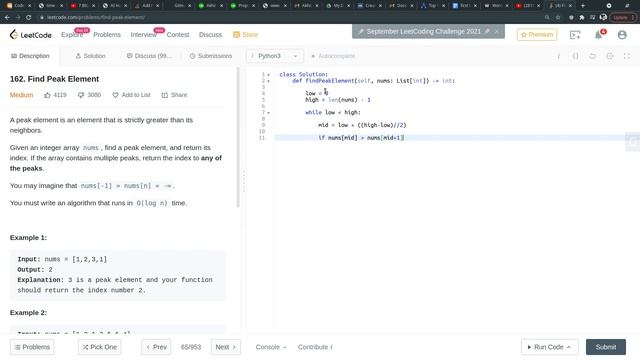Open the Problems navigation link

(107, 35)
